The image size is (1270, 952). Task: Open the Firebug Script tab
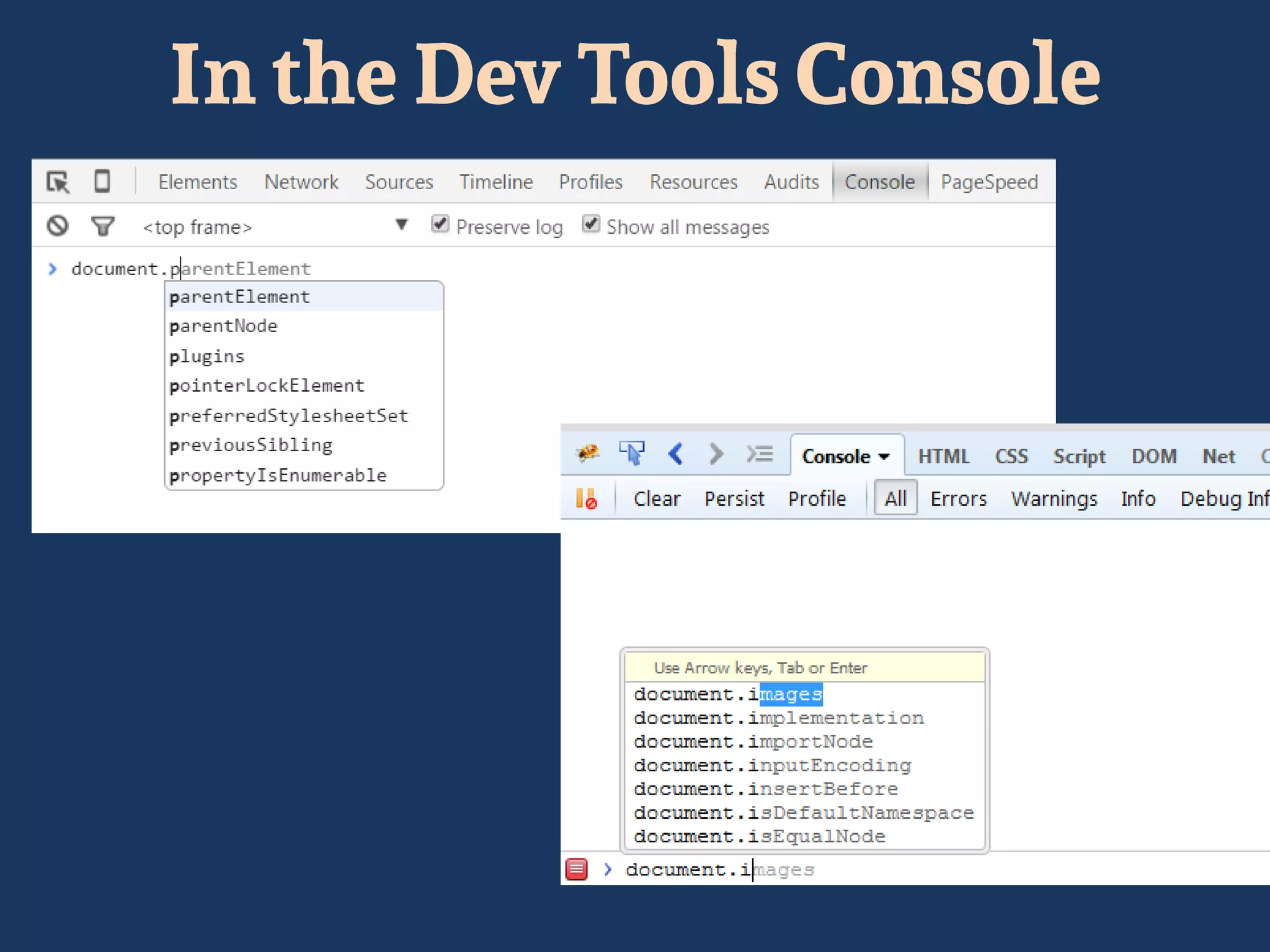[1079, 457]
